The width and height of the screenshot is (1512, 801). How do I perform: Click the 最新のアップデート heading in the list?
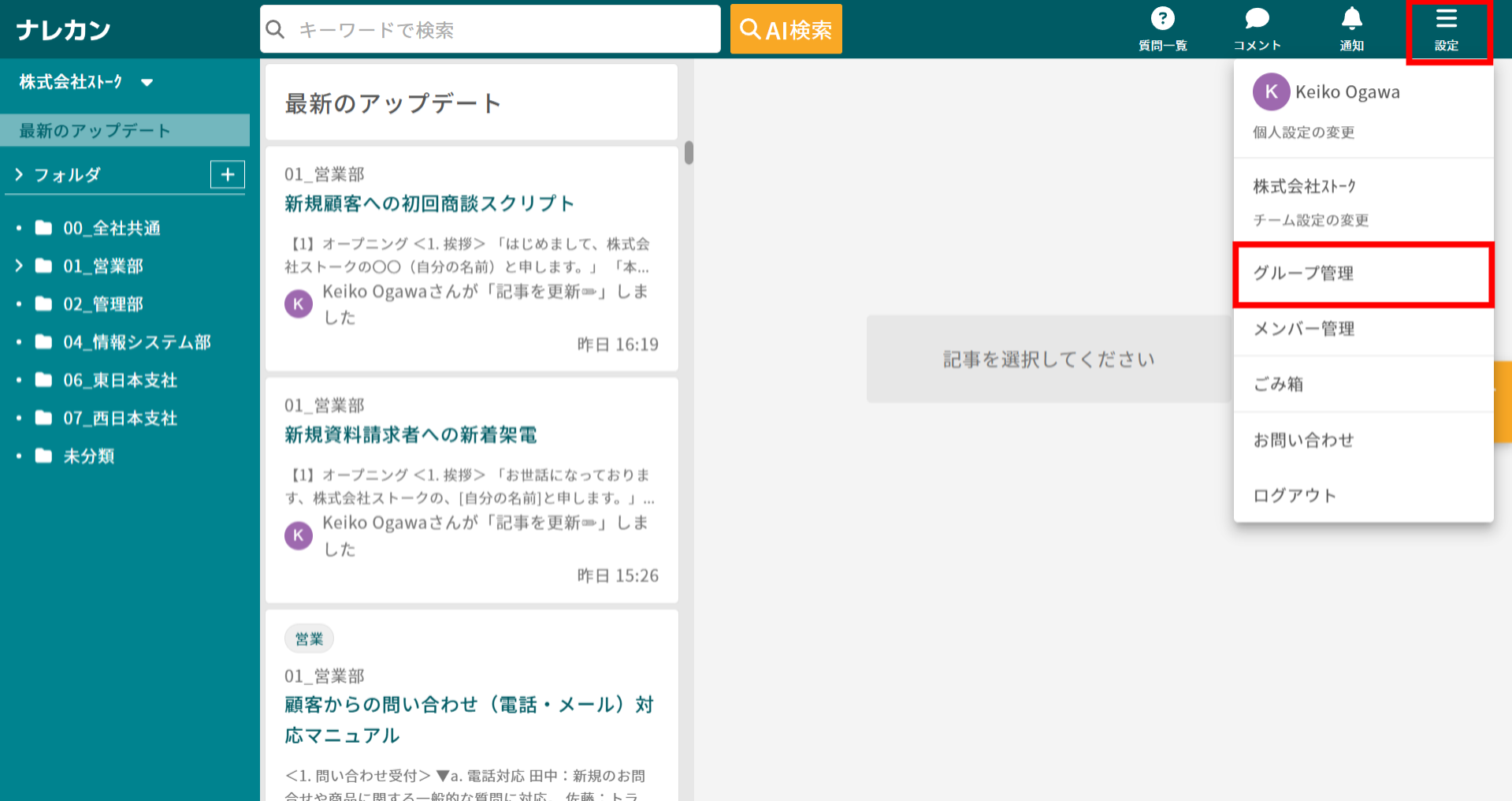[392, 103]
